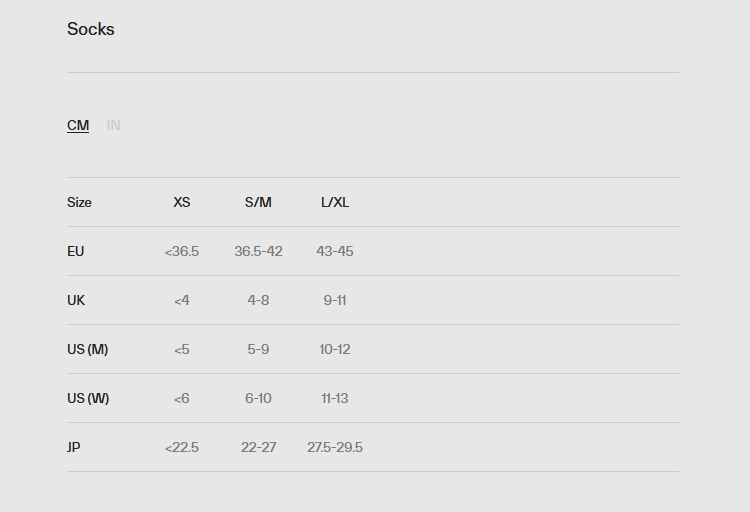Viewport: 750px width, 512px height.
Task: Select the L/XL size column header
Action: [x=335, y=202]
